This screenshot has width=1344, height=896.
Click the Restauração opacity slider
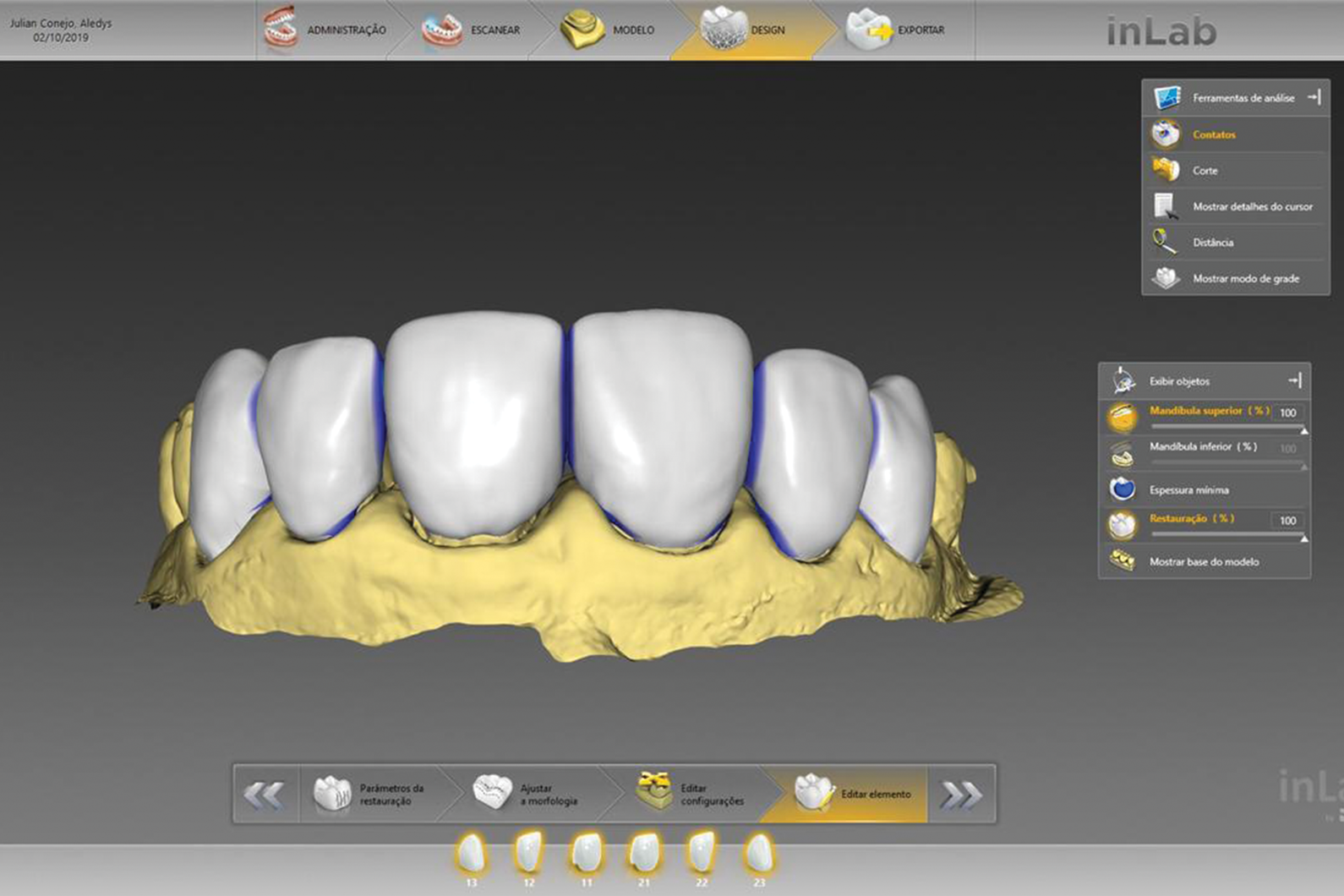click(1226, 535)
